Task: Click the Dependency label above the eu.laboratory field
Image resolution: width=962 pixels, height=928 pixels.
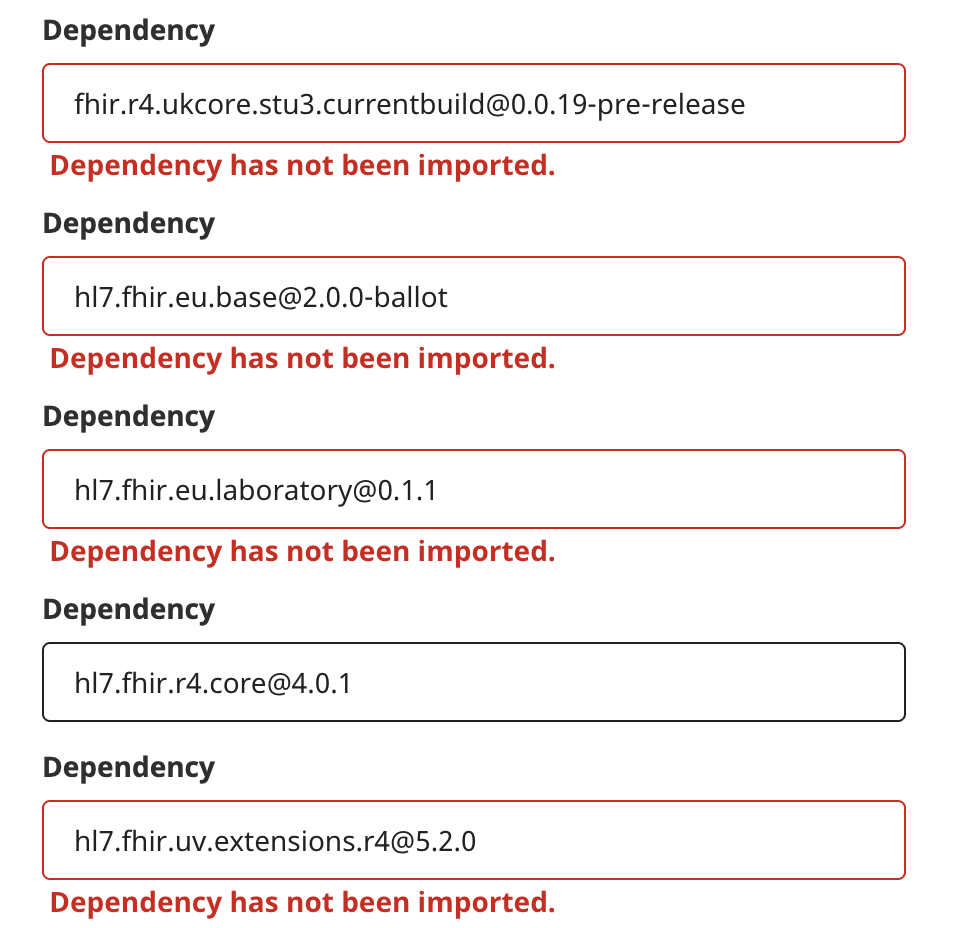Action: click(129, 417)
